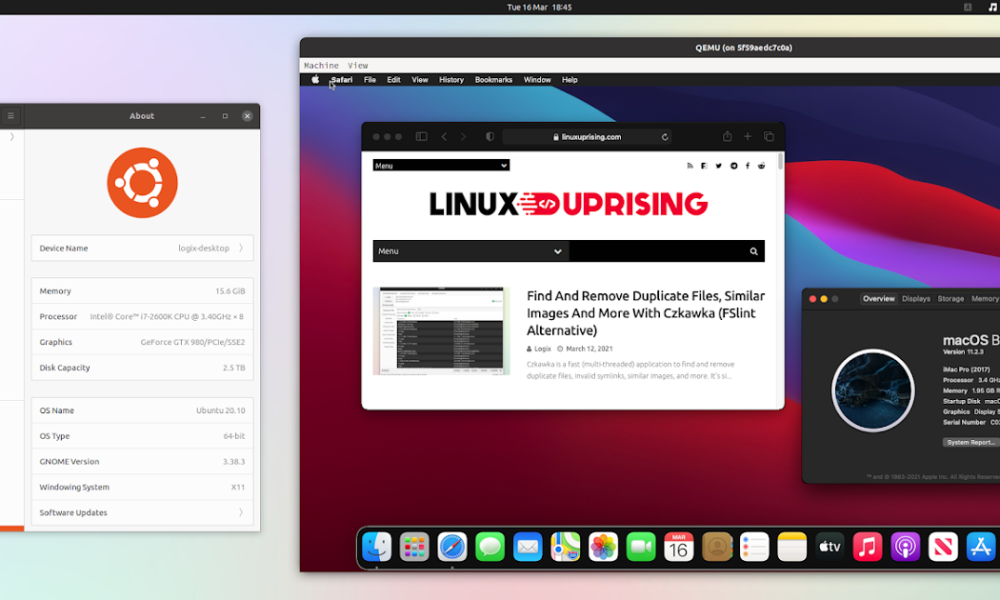Open the clock showing Tue 16 Mar 18:45
The width and height of the screenshot is (1000, 600).
(539, 7)
